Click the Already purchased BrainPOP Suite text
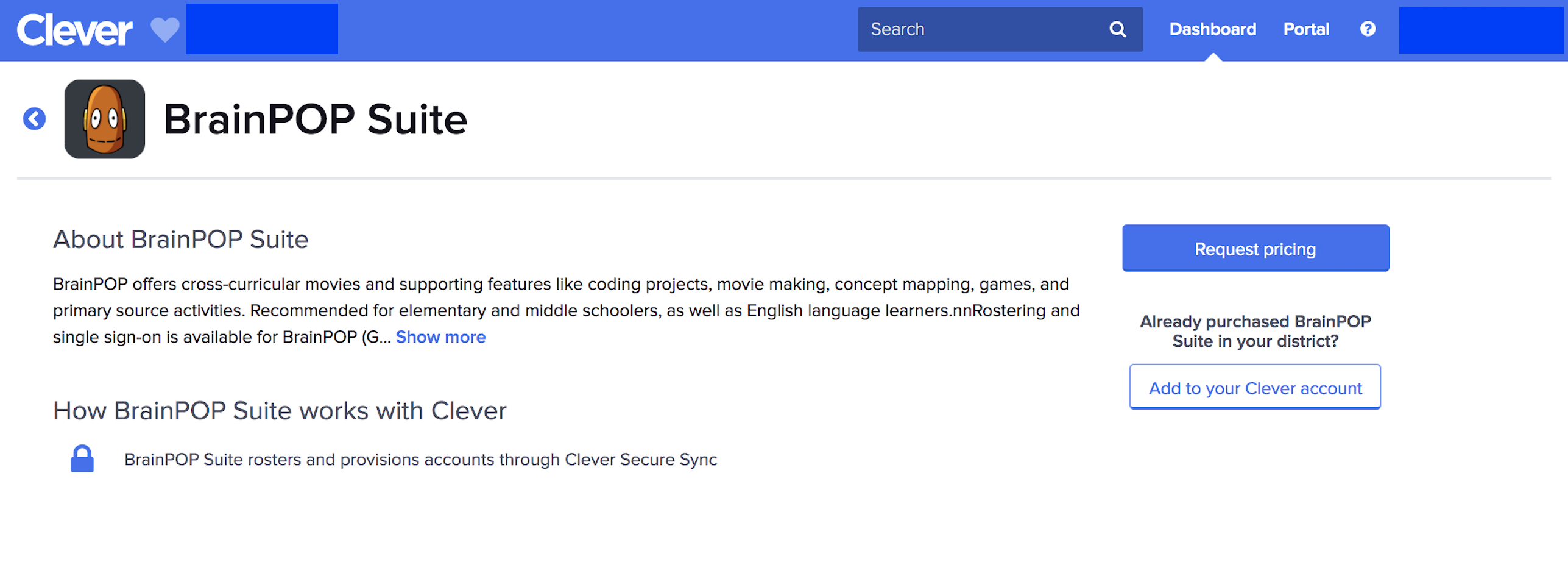The image size is (1568, 562). pos(1255,331)
